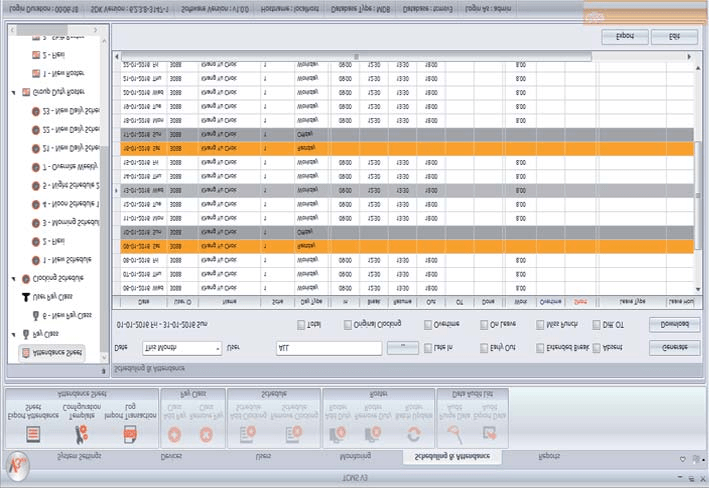Viewport: 709px width, 488px height.
Task: Select the grey row dated 13-01-2016 Wed
Action: 407,190
